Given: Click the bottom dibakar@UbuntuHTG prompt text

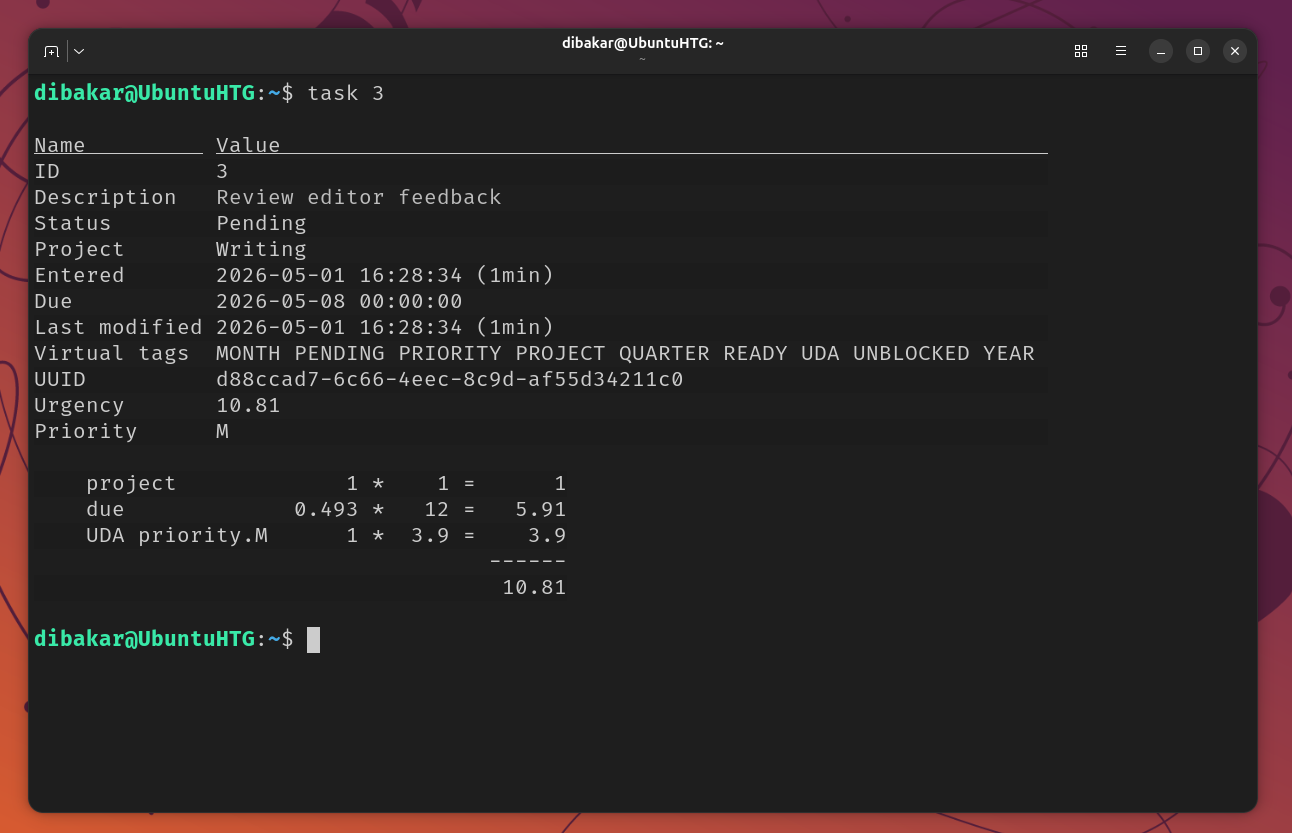Looking at the screenshot, I should click(x=144, y=639).
